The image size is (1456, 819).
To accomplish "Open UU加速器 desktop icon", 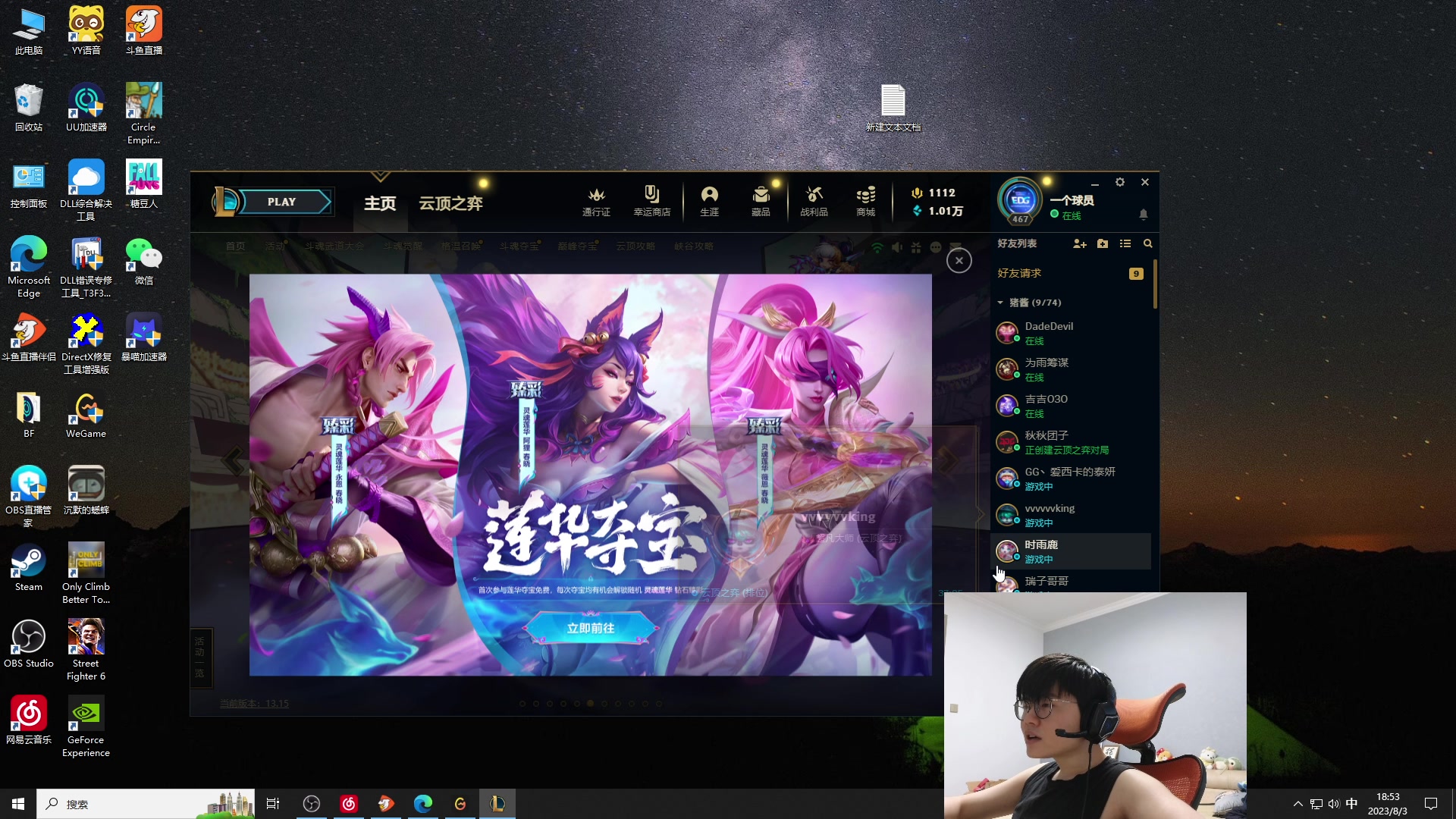I will 86,108.
